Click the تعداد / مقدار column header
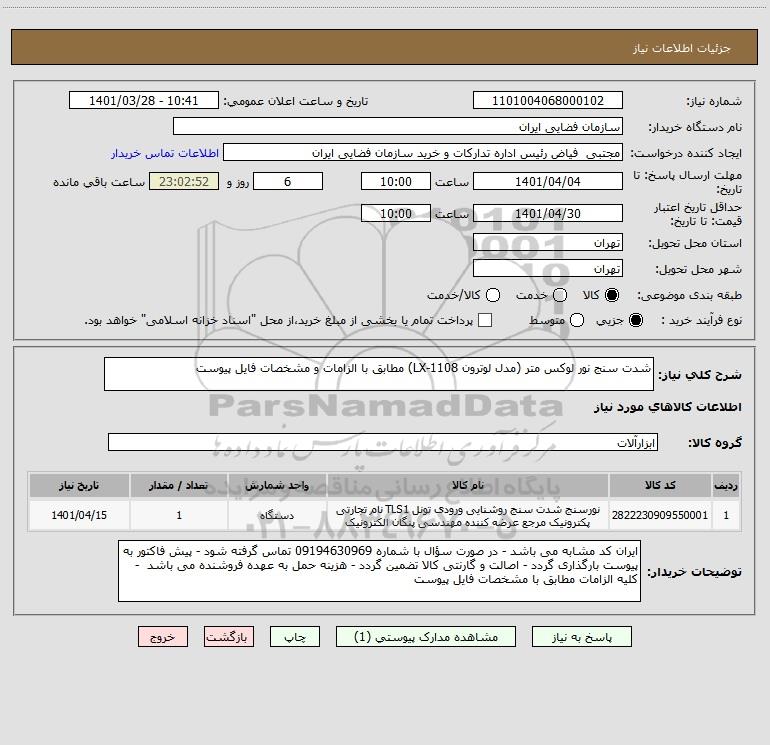This screenshot has width=770, height=745. coord(179,485)
